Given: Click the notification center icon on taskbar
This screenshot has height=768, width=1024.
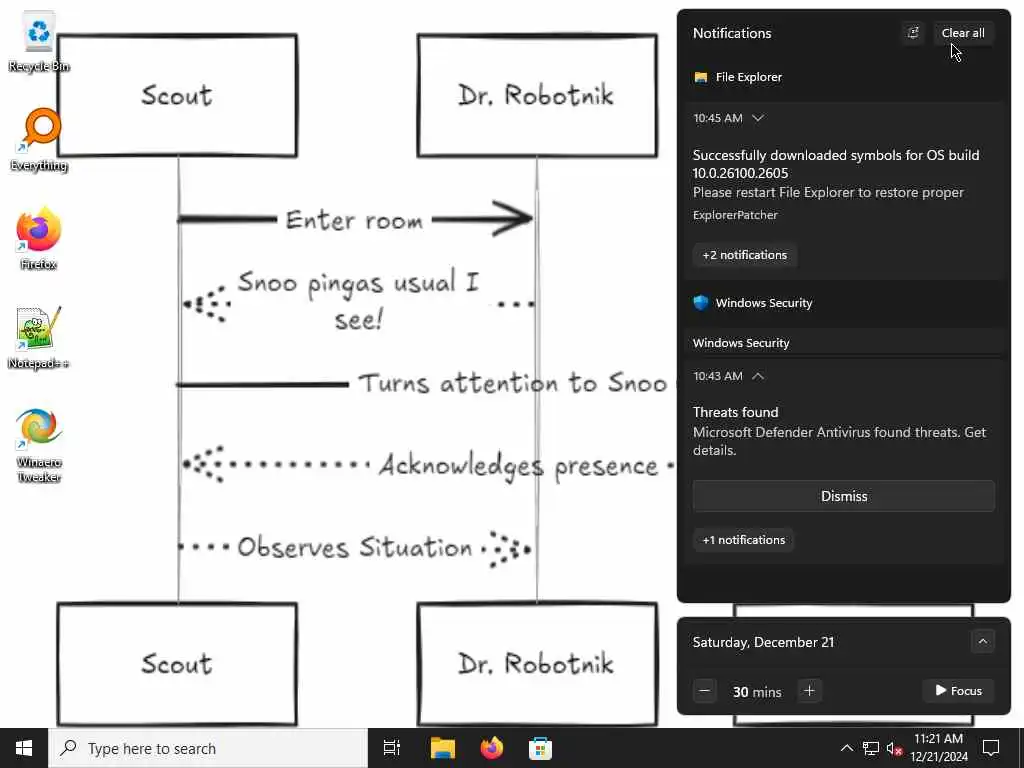Looking at the screenshot, I should pyautogui.click(x=991, y=748).
